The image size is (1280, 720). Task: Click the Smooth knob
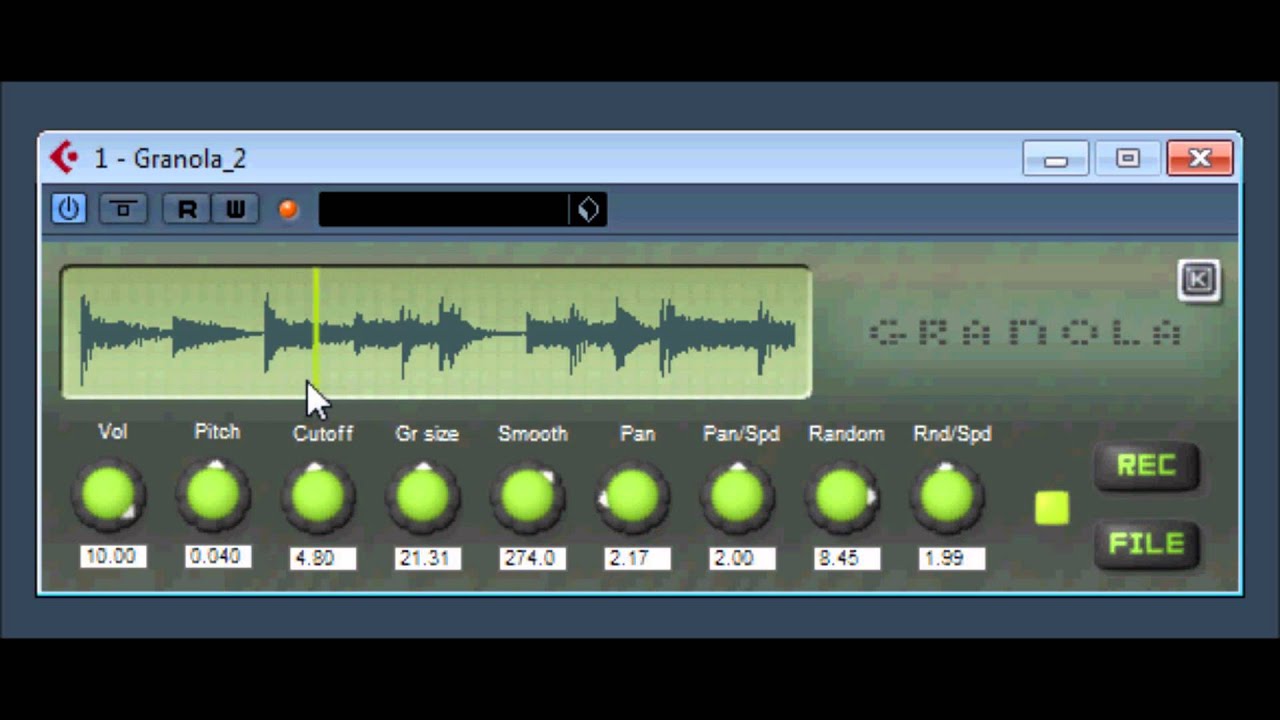click(x=528, y=497)
